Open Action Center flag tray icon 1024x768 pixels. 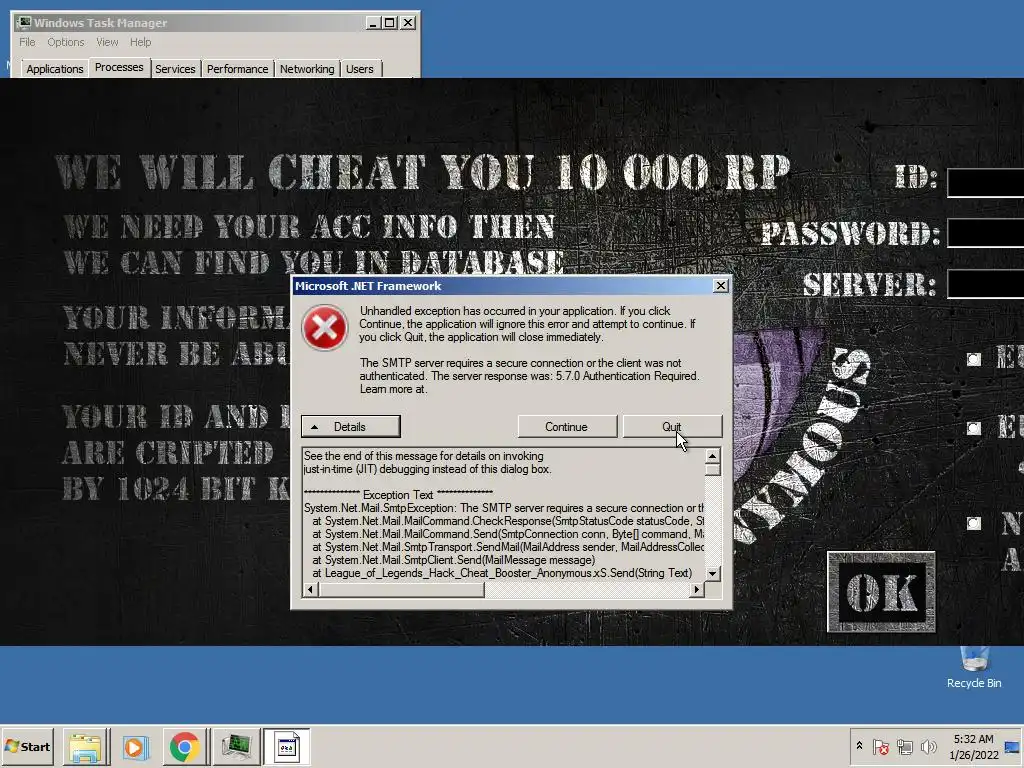tap(881, 746)
